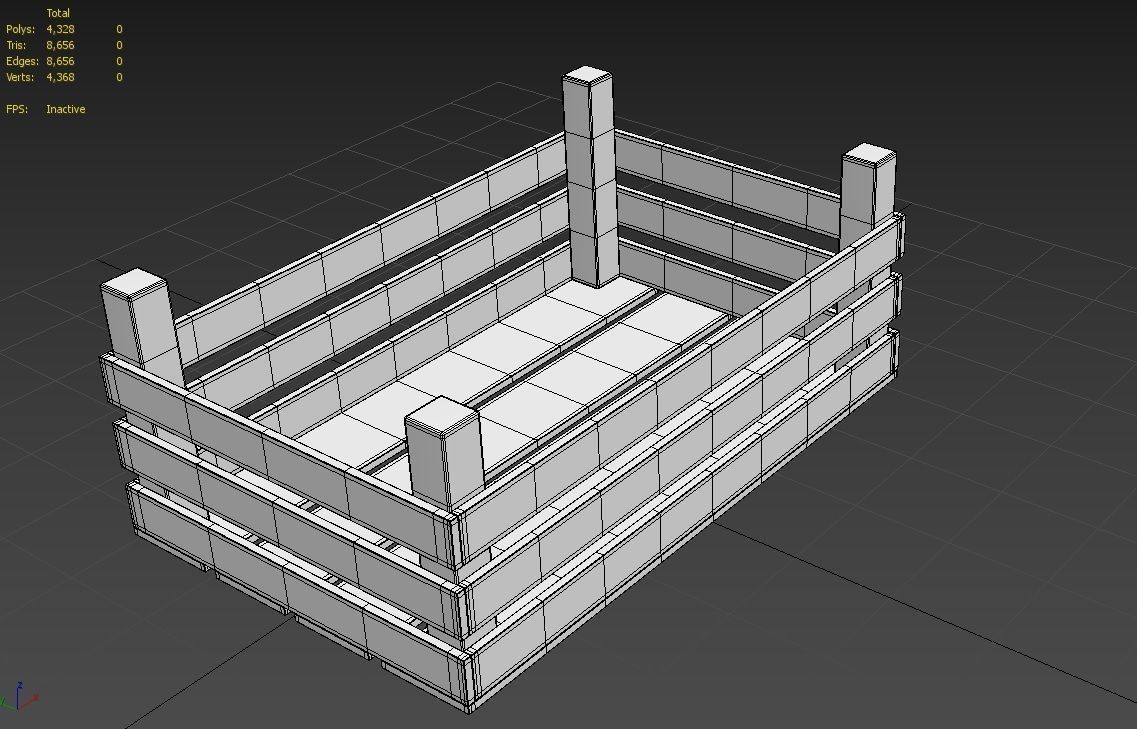Click the FPS 'Inactive' status text
The height and width of the screenshot is (729, 1137).
click(66, 109)
